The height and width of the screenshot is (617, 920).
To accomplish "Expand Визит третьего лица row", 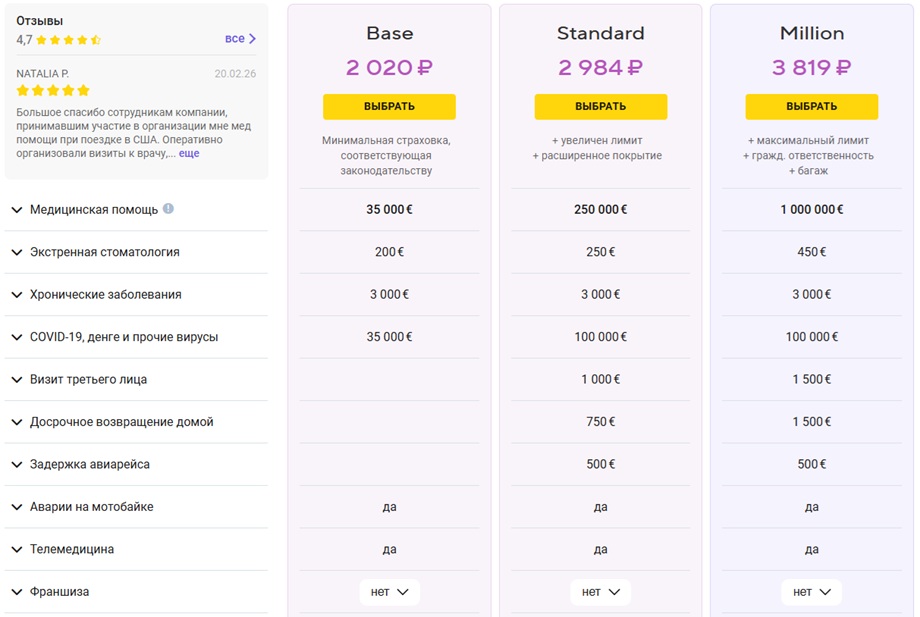I will tap(136, 379).
